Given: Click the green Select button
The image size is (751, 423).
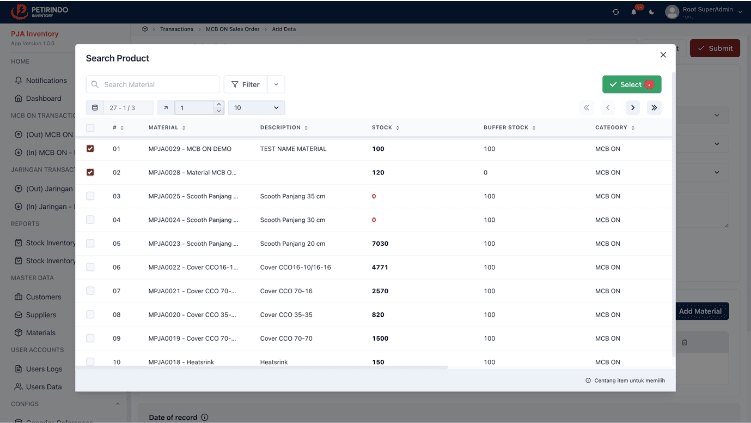Looking at the screenshot, I should 632,84.
